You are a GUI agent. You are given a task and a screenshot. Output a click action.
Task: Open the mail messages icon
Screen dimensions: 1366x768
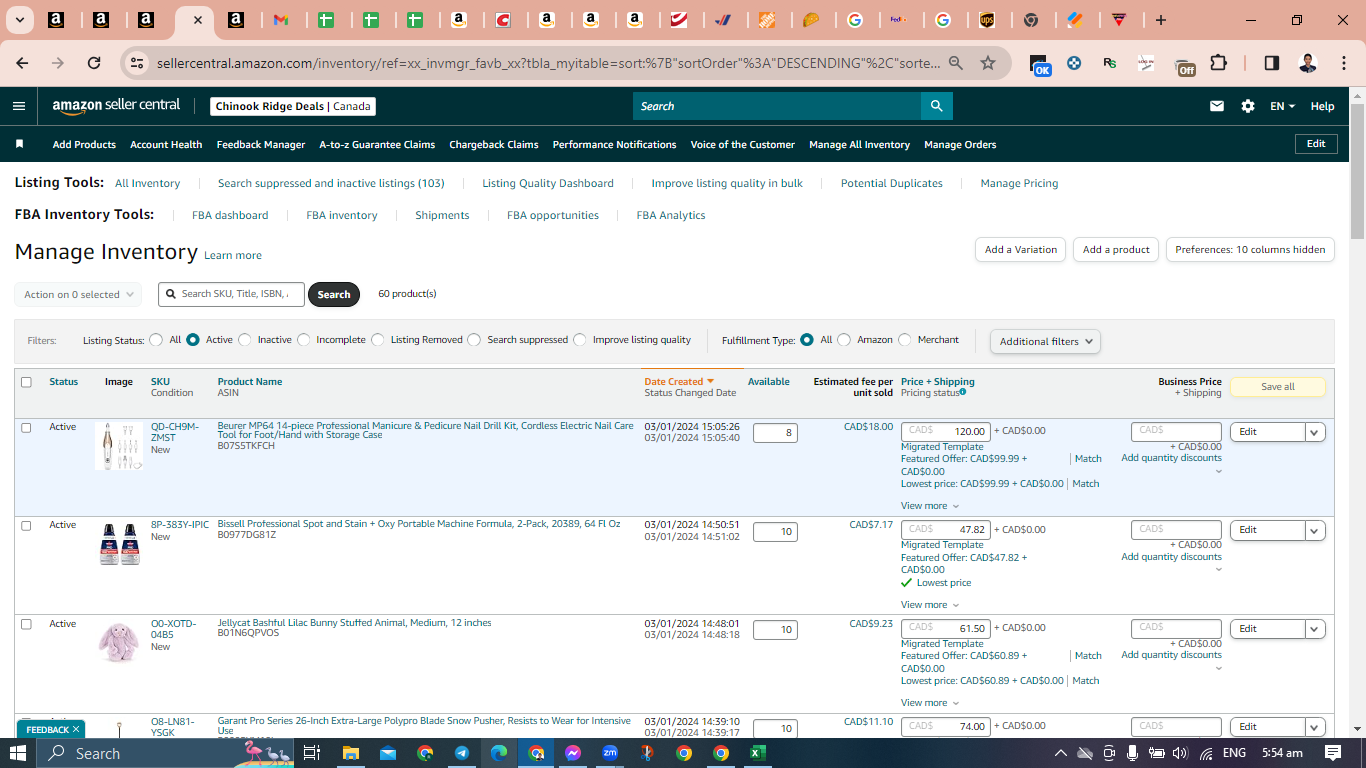(1217, 106)
